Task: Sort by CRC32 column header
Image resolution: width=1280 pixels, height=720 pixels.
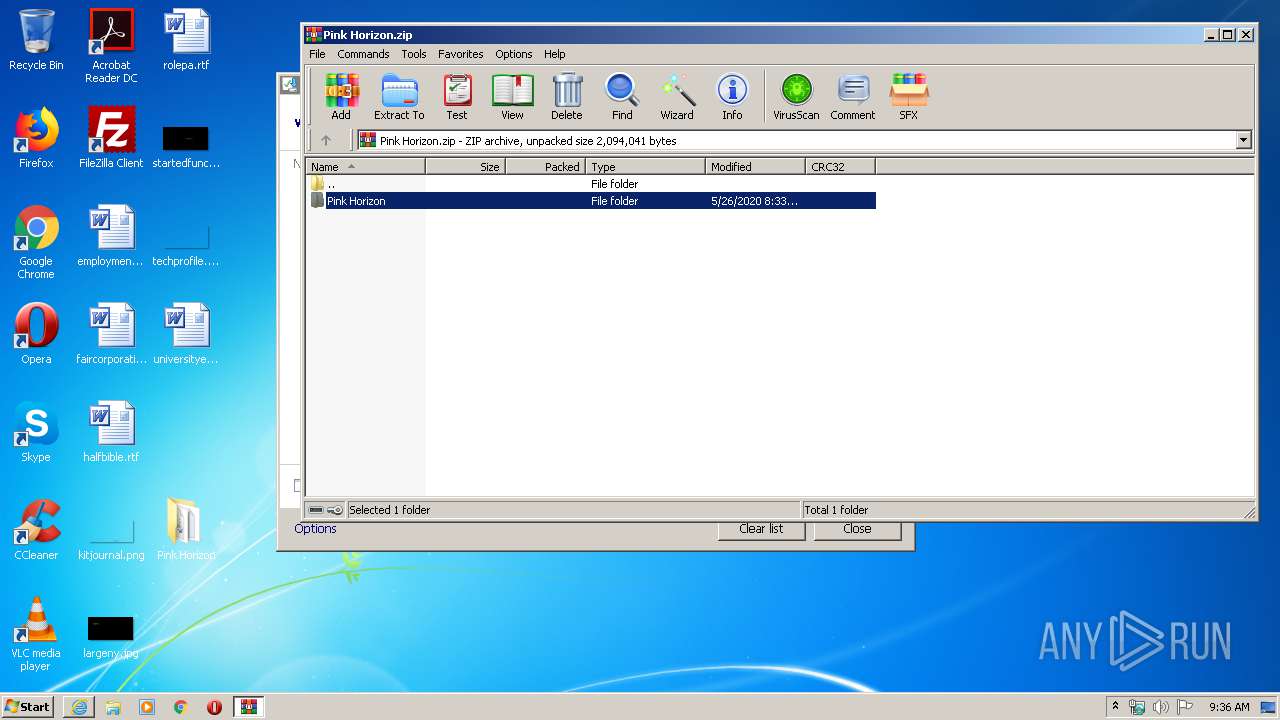Action: coord(841,167)
